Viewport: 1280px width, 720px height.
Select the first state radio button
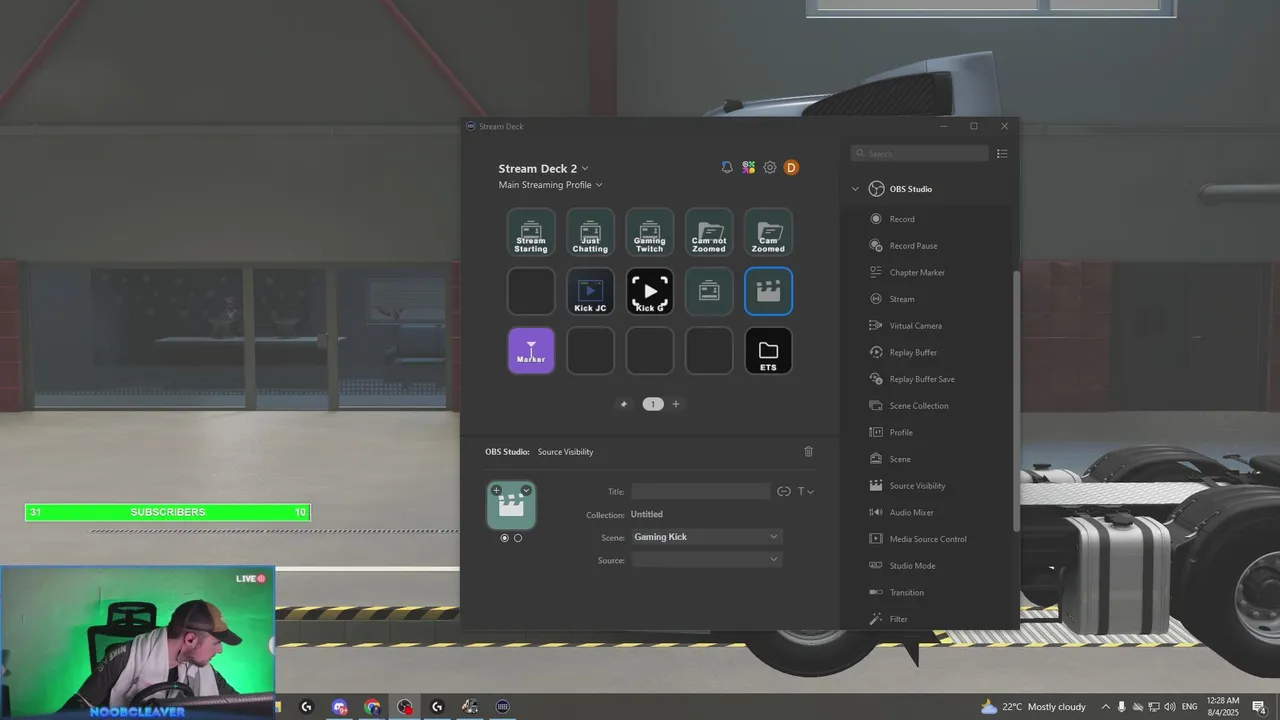[504, 538]
